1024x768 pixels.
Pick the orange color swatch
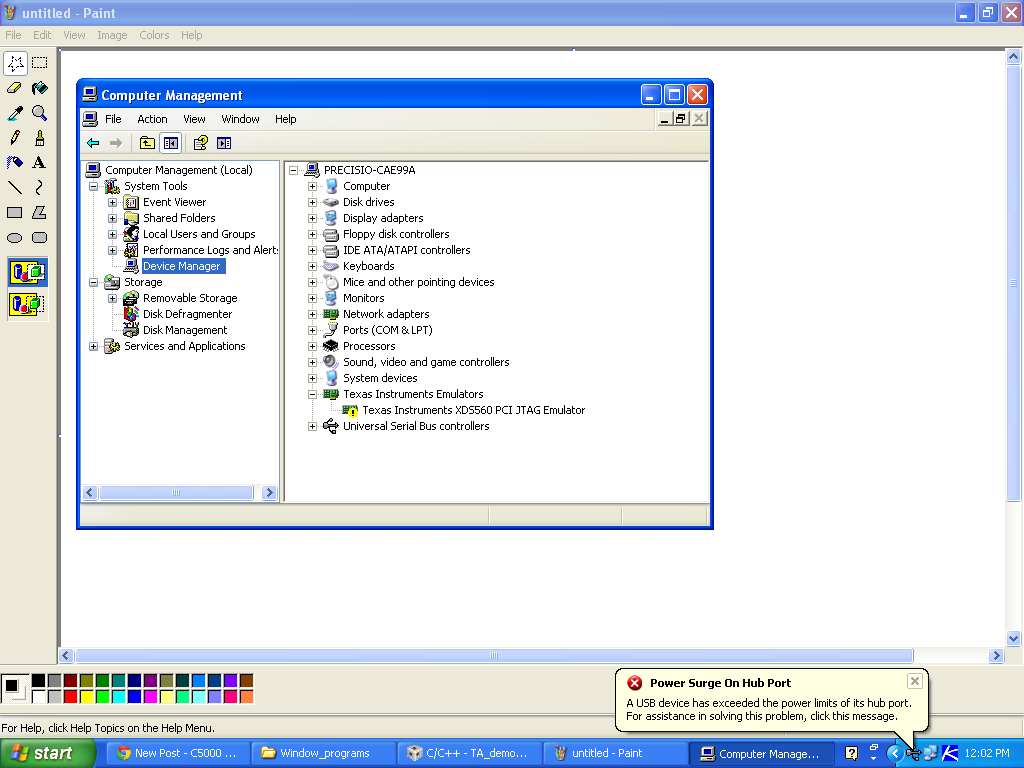click(246, 697)
